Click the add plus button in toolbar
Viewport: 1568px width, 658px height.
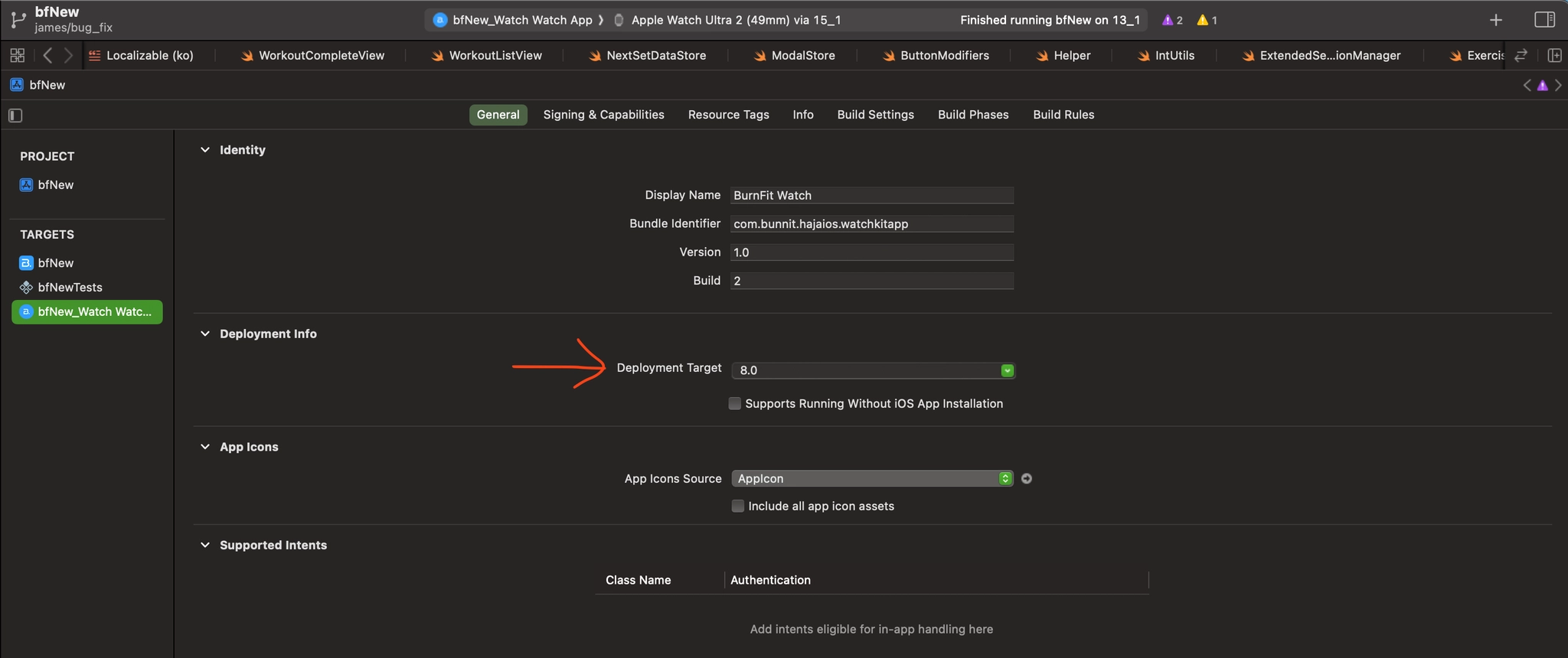1495,20
